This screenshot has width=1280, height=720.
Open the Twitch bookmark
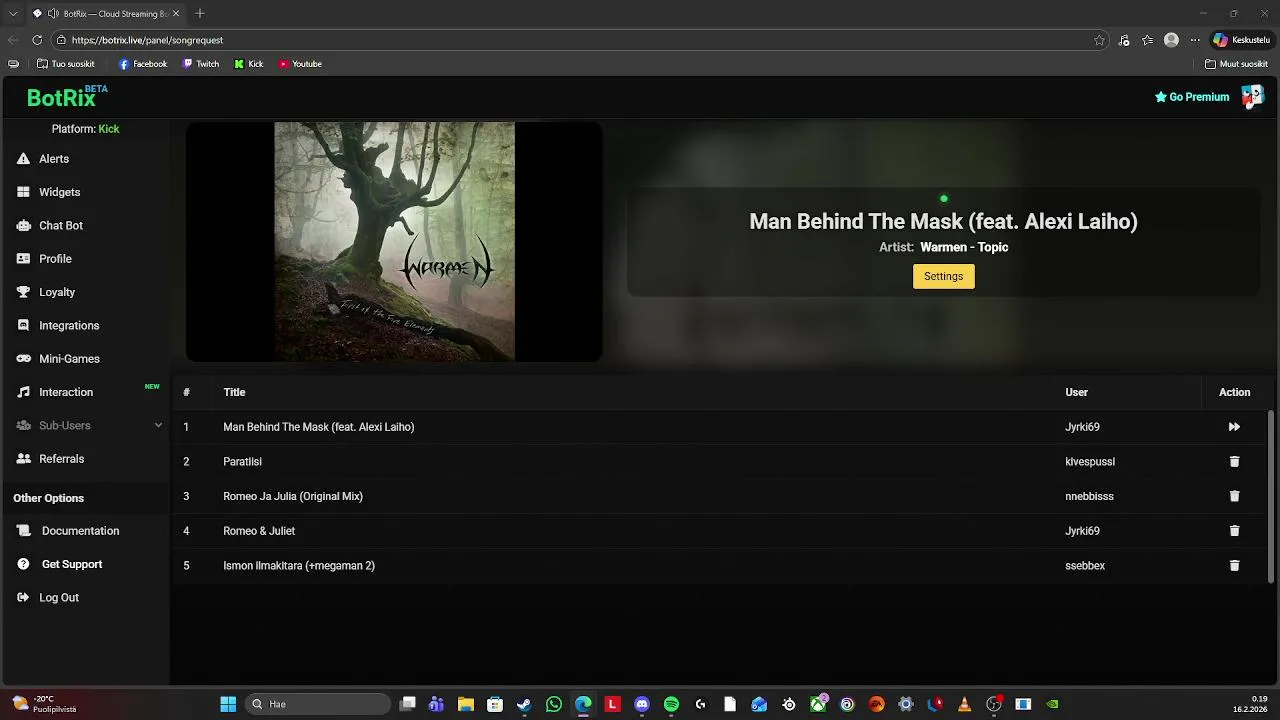coord(201,64)
